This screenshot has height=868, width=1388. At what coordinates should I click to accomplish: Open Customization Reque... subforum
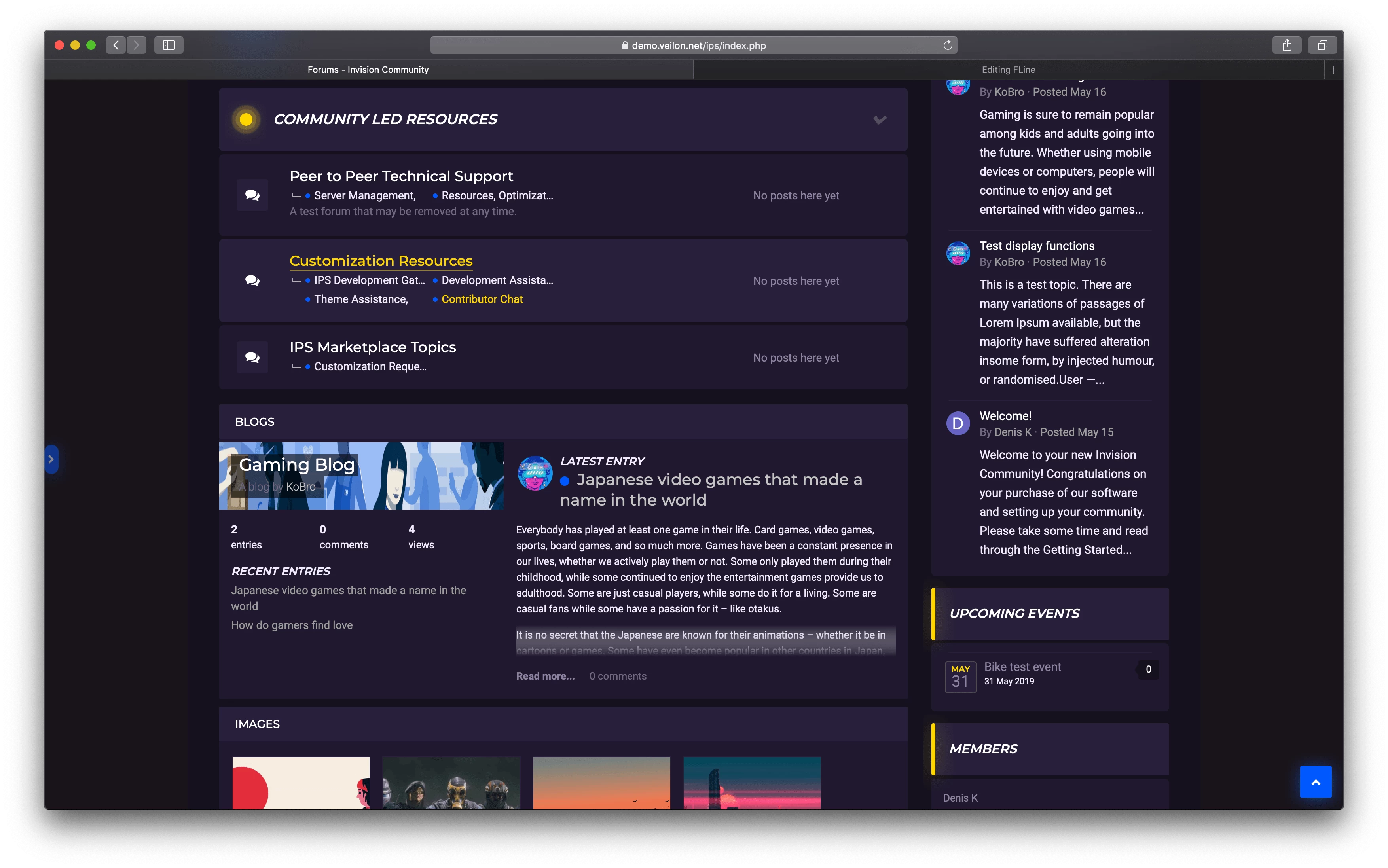tap(370, 366)
